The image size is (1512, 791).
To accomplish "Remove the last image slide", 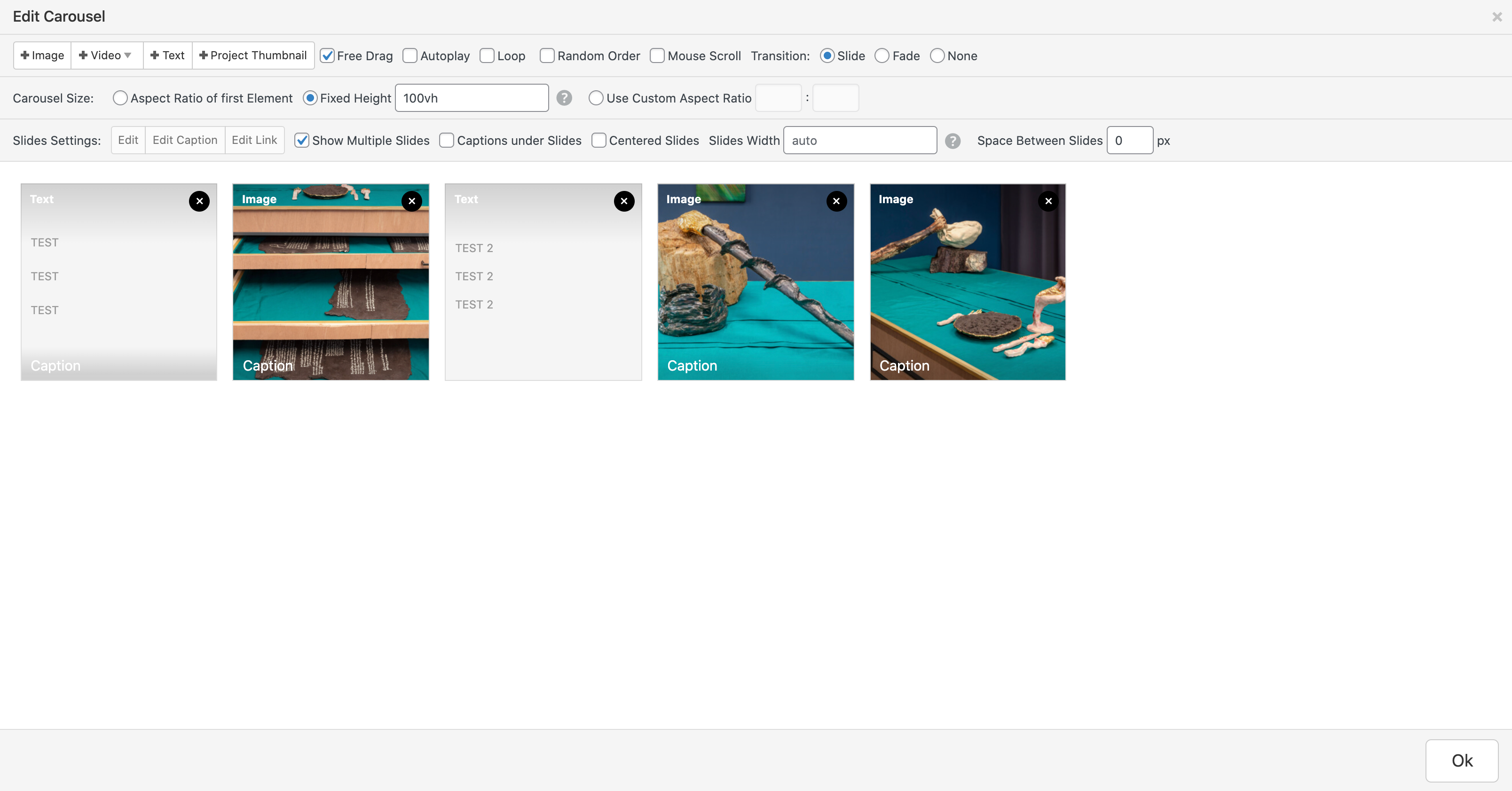I will [x=1048, y=201].
